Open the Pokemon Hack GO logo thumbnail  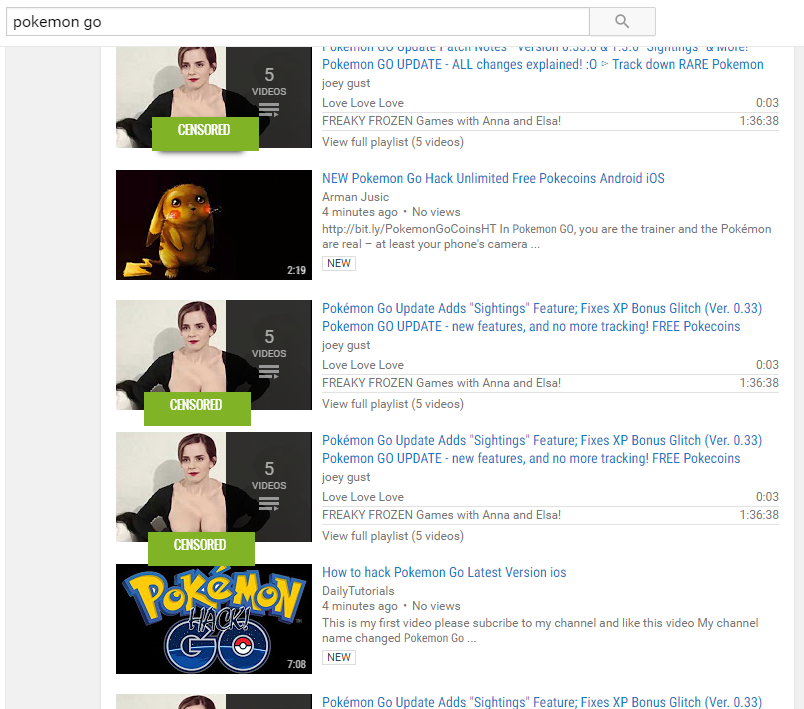[x=214, y=619]
